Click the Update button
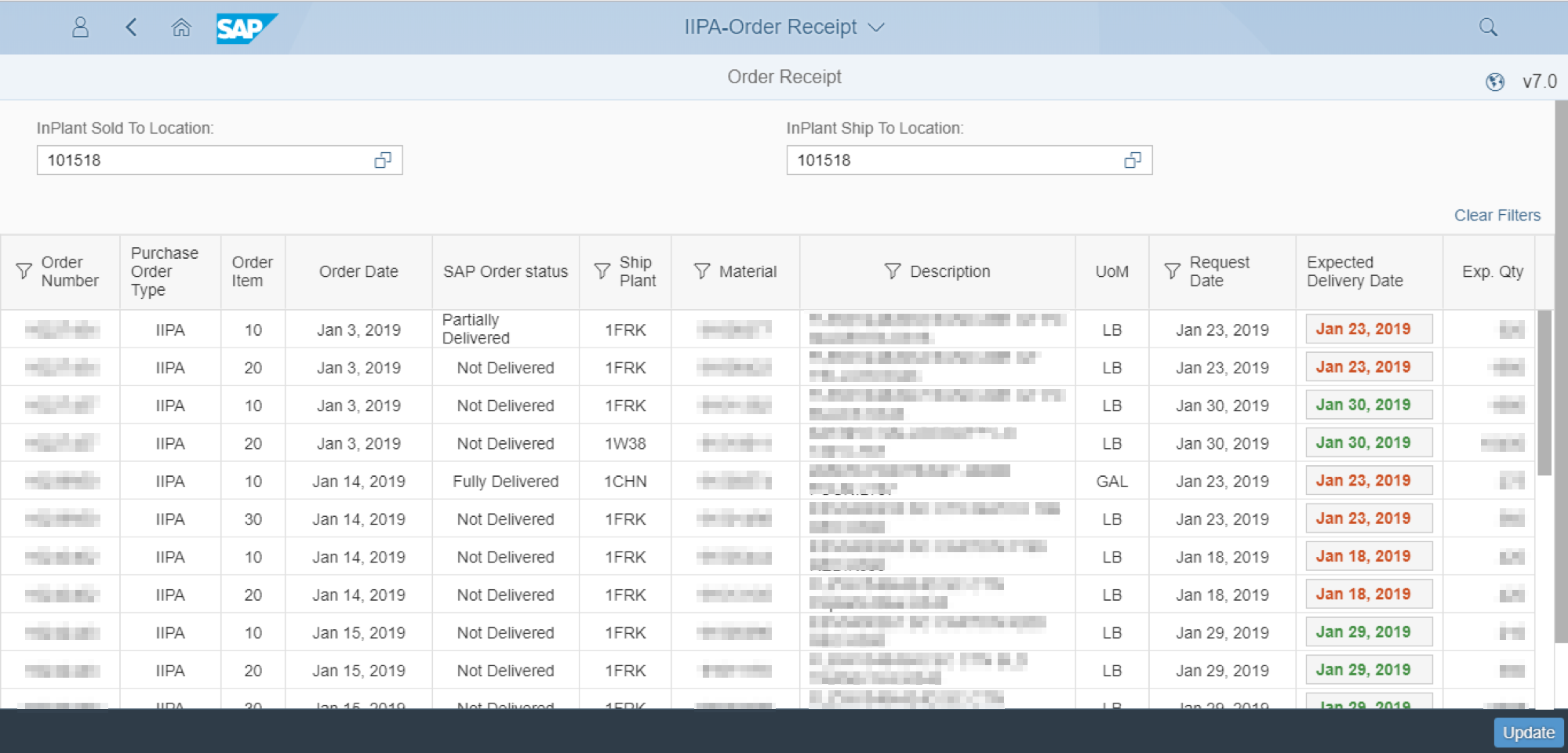1568x753 pixels. coord(1529,733)
